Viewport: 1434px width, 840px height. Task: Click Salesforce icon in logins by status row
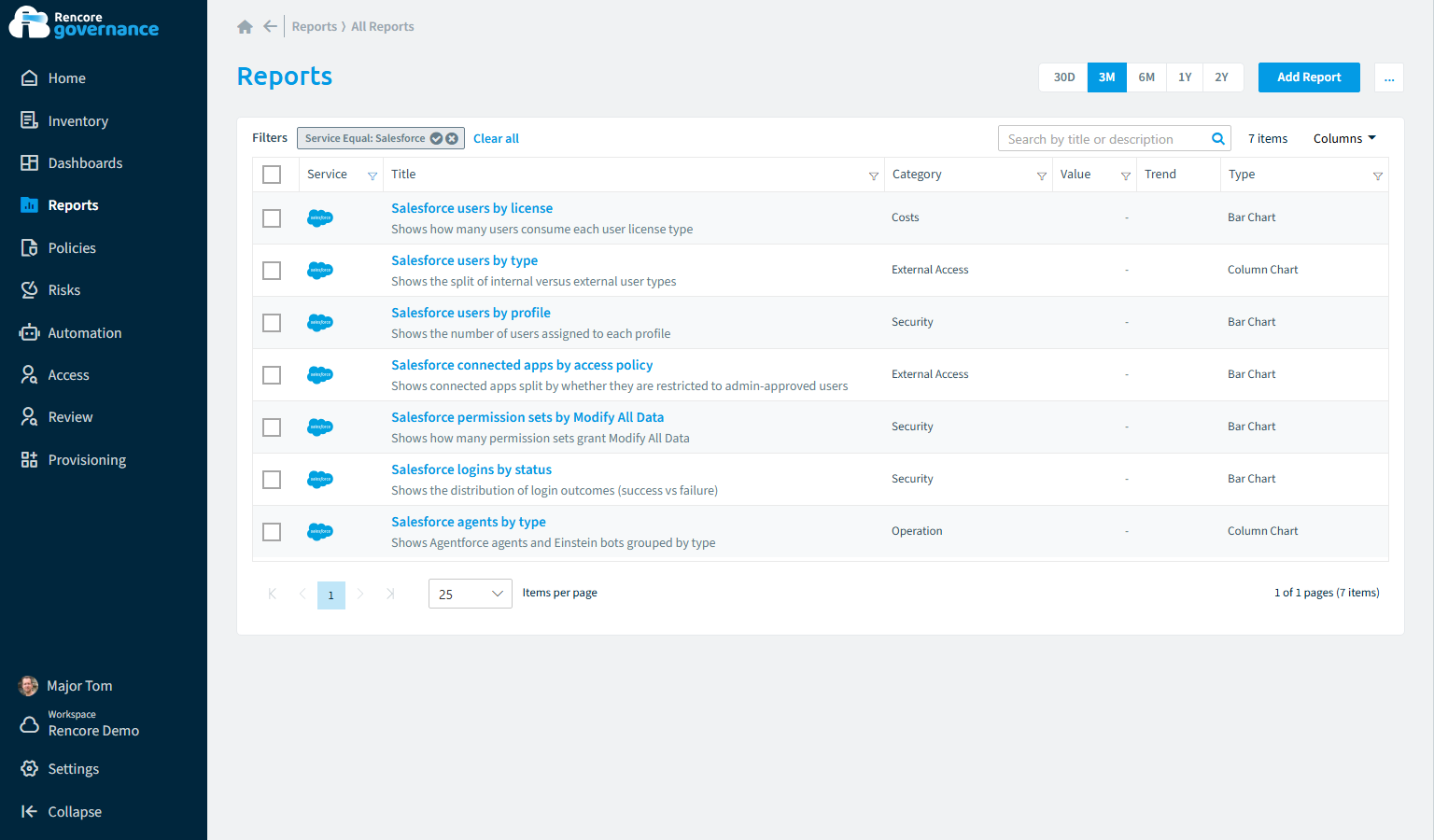320,480
